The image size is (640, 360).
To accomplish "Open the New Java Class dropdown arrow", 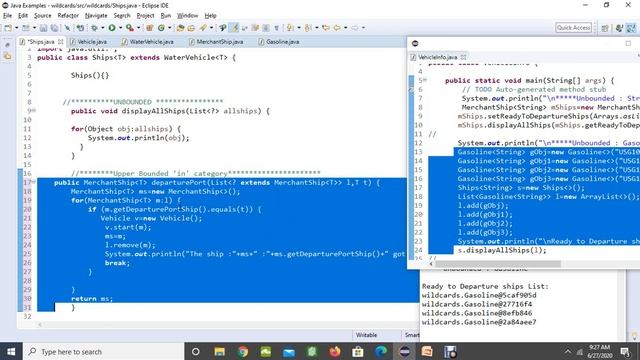I will tap(169, 28).
